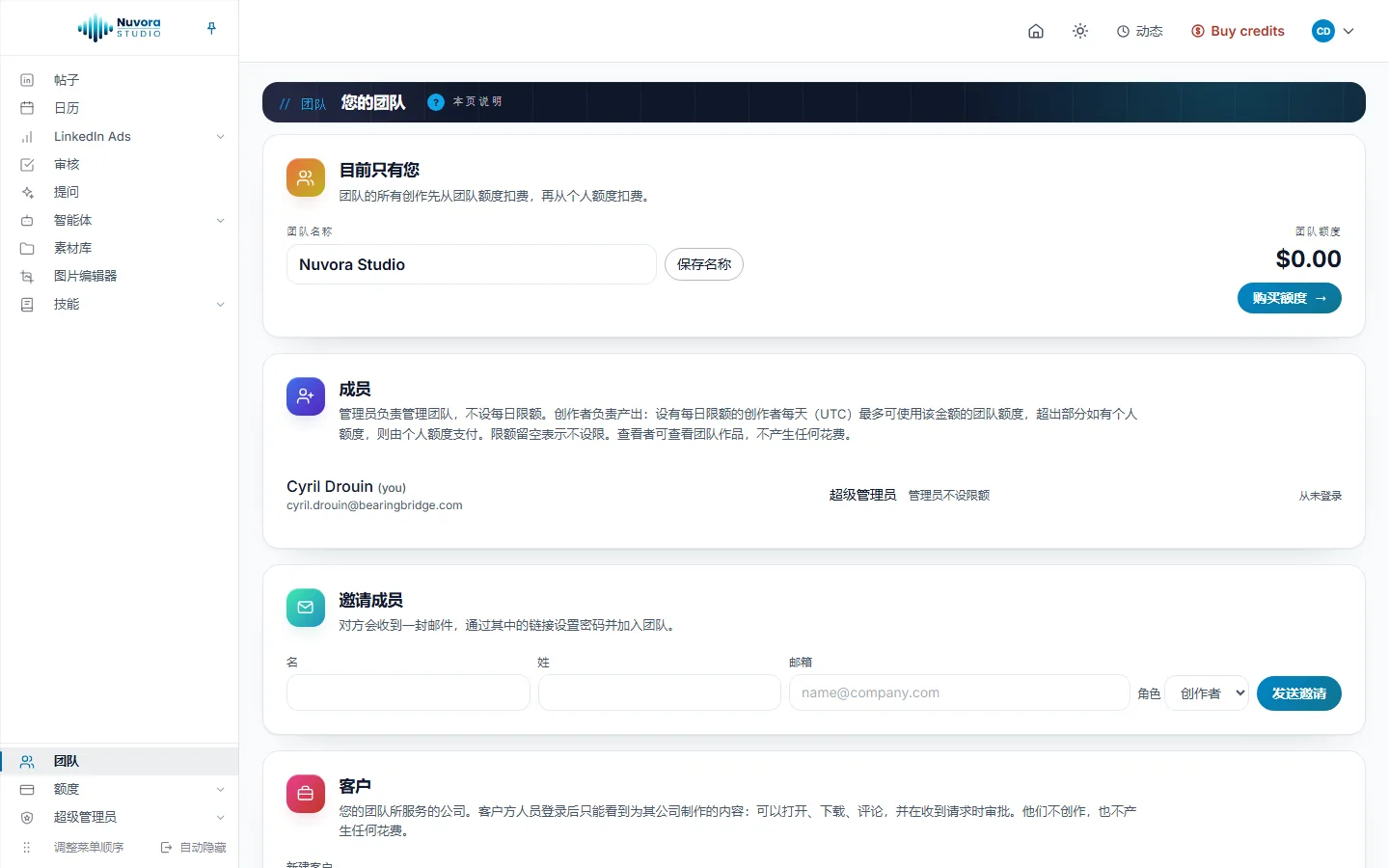The height and width of the screenshot is (868, 1389).
Task: Select 团队 in the sidebar
Action: click(x=120, y=761)
